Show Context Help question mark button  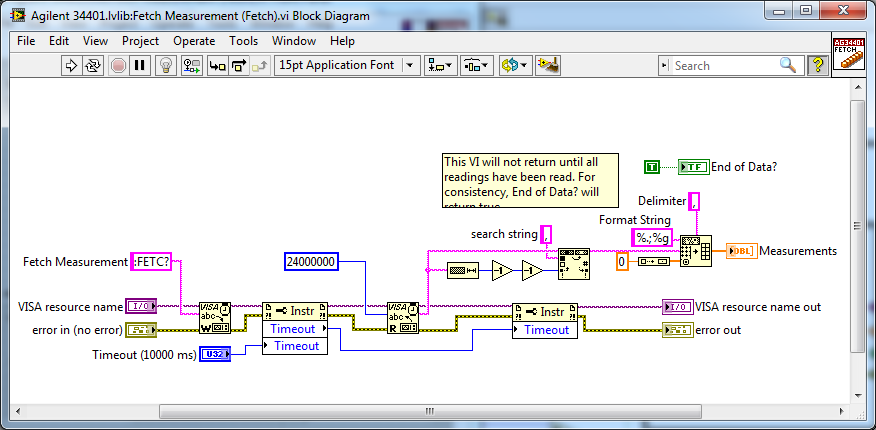817,65
